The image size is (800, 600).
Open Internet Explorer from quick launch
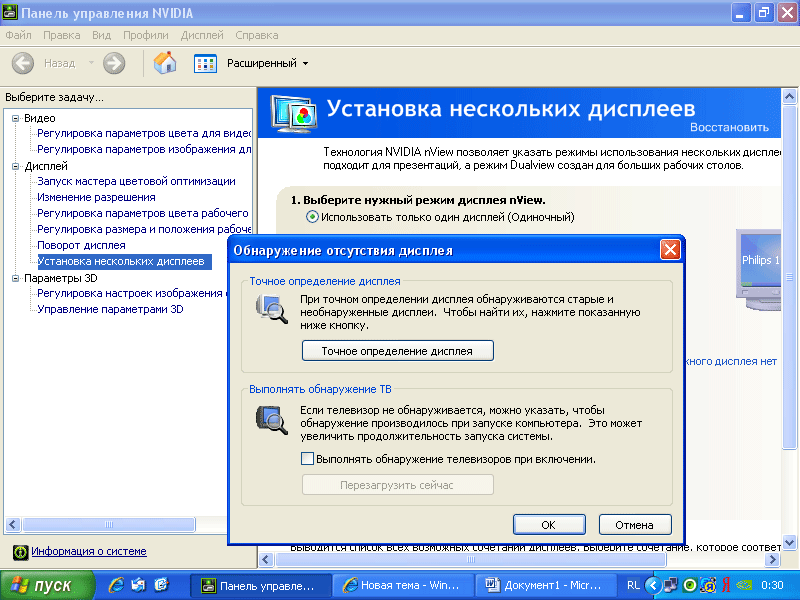[116, 585]
